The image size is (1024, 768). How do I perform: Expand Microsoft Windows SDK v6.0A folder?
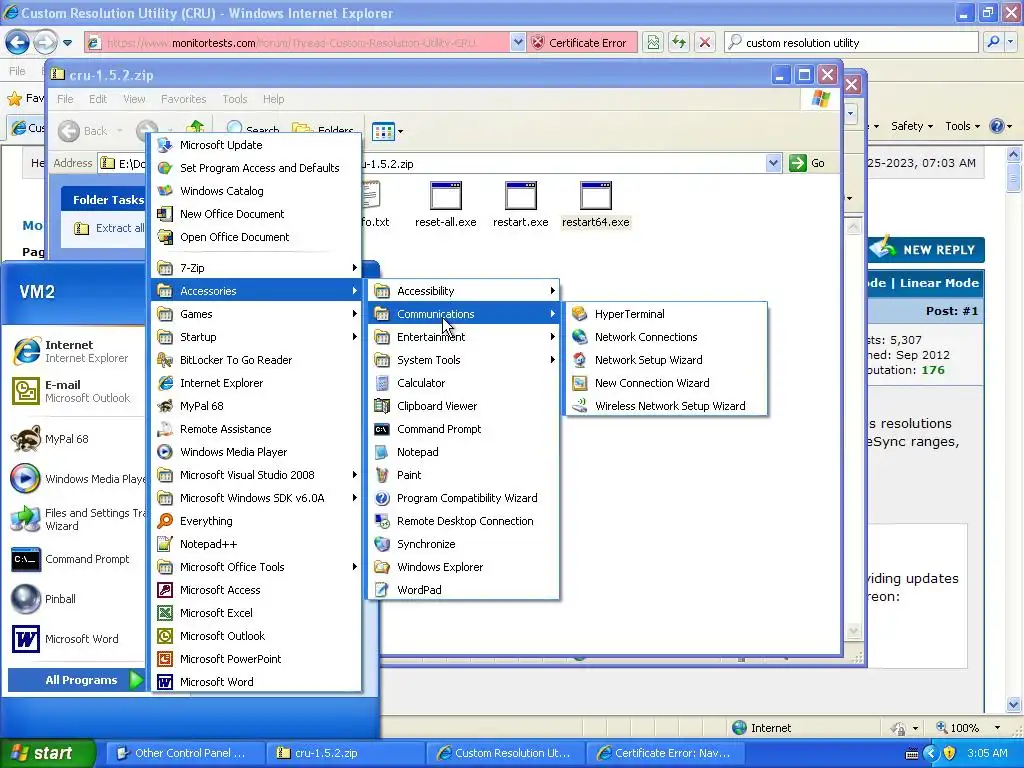click(256, 498)
